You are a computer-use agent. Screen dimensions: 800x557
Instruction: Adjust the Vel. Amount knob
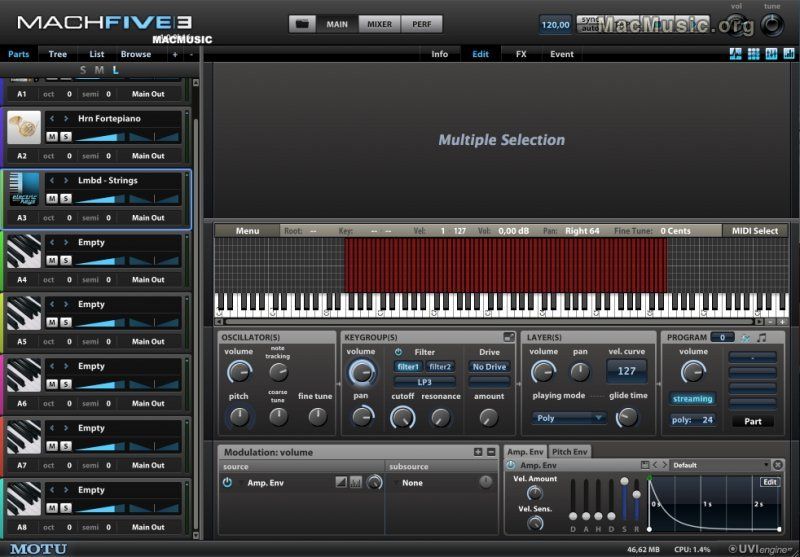pyautogui.click(x=535, y=493)
